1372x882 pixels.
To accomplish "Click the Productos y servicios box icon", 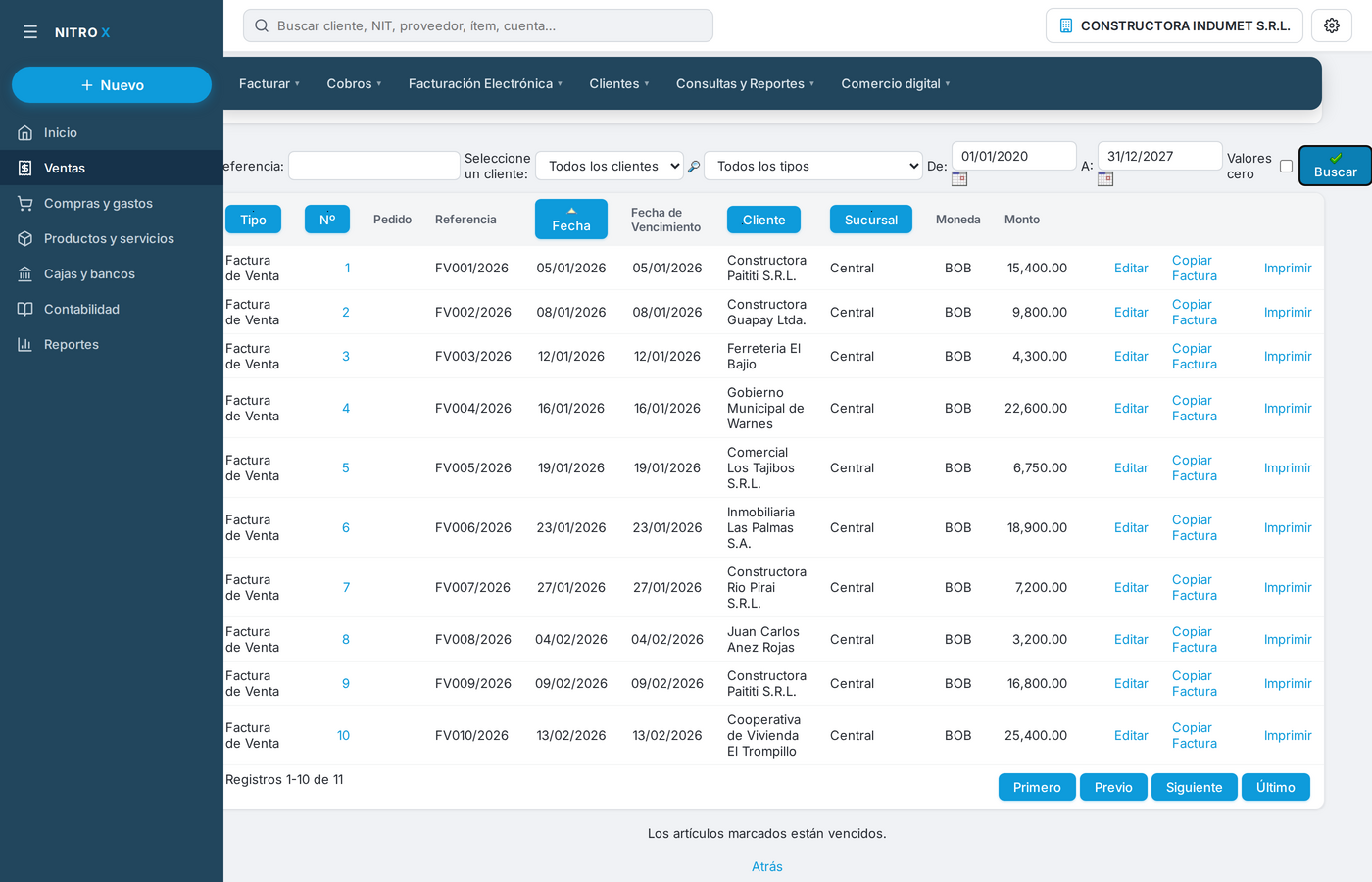I will (x=25, y=238).
